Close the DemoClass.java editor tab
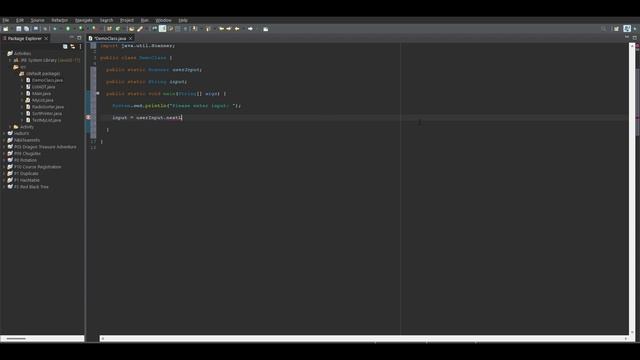Viewport: 640px width, 360px height. pos(131,38)
